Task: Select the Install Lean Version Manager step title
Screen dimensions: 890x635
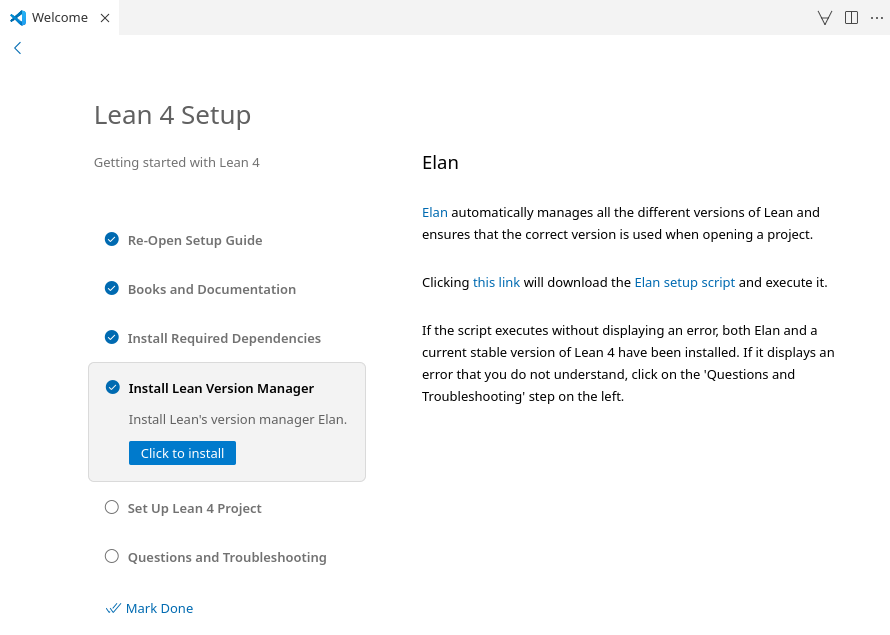Action: pos(221,388)
